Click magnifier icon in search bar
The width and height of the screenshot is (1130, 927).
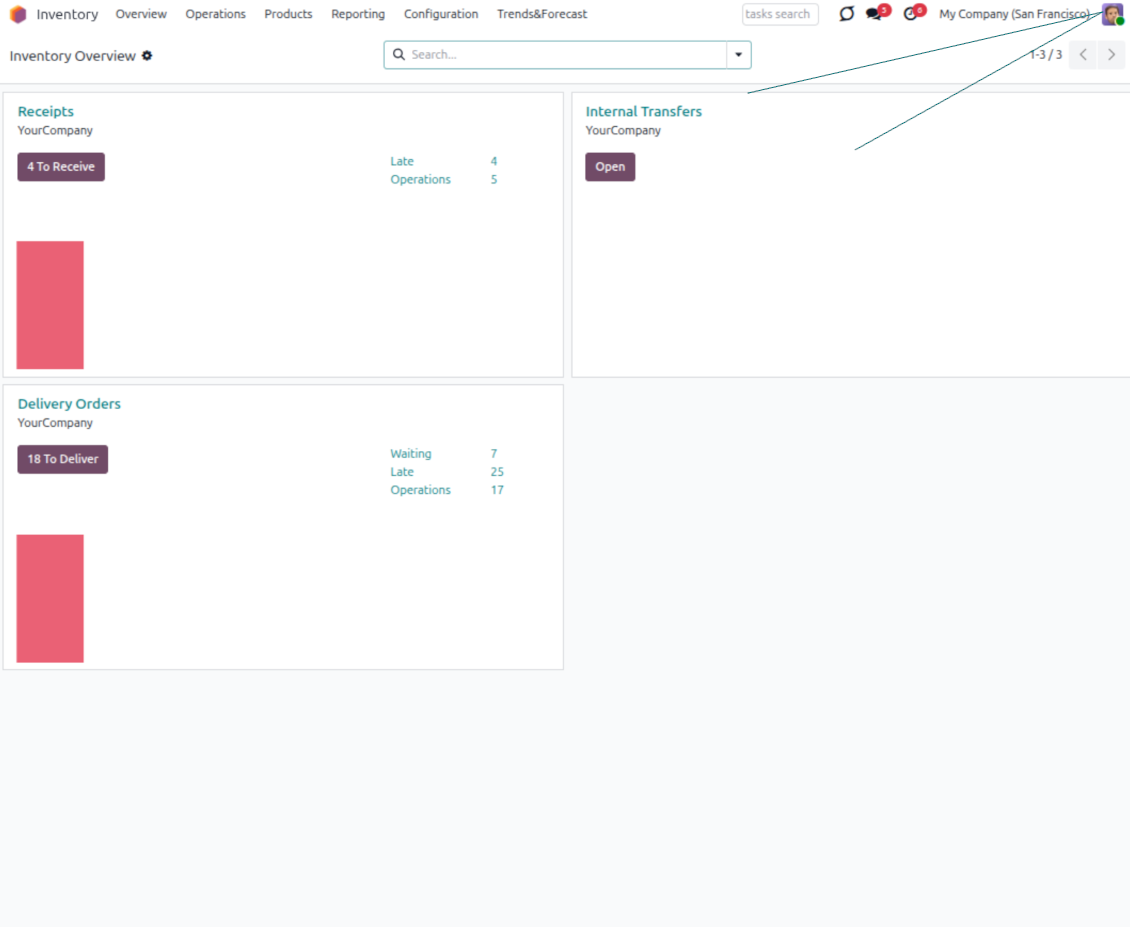pos(399,55)
